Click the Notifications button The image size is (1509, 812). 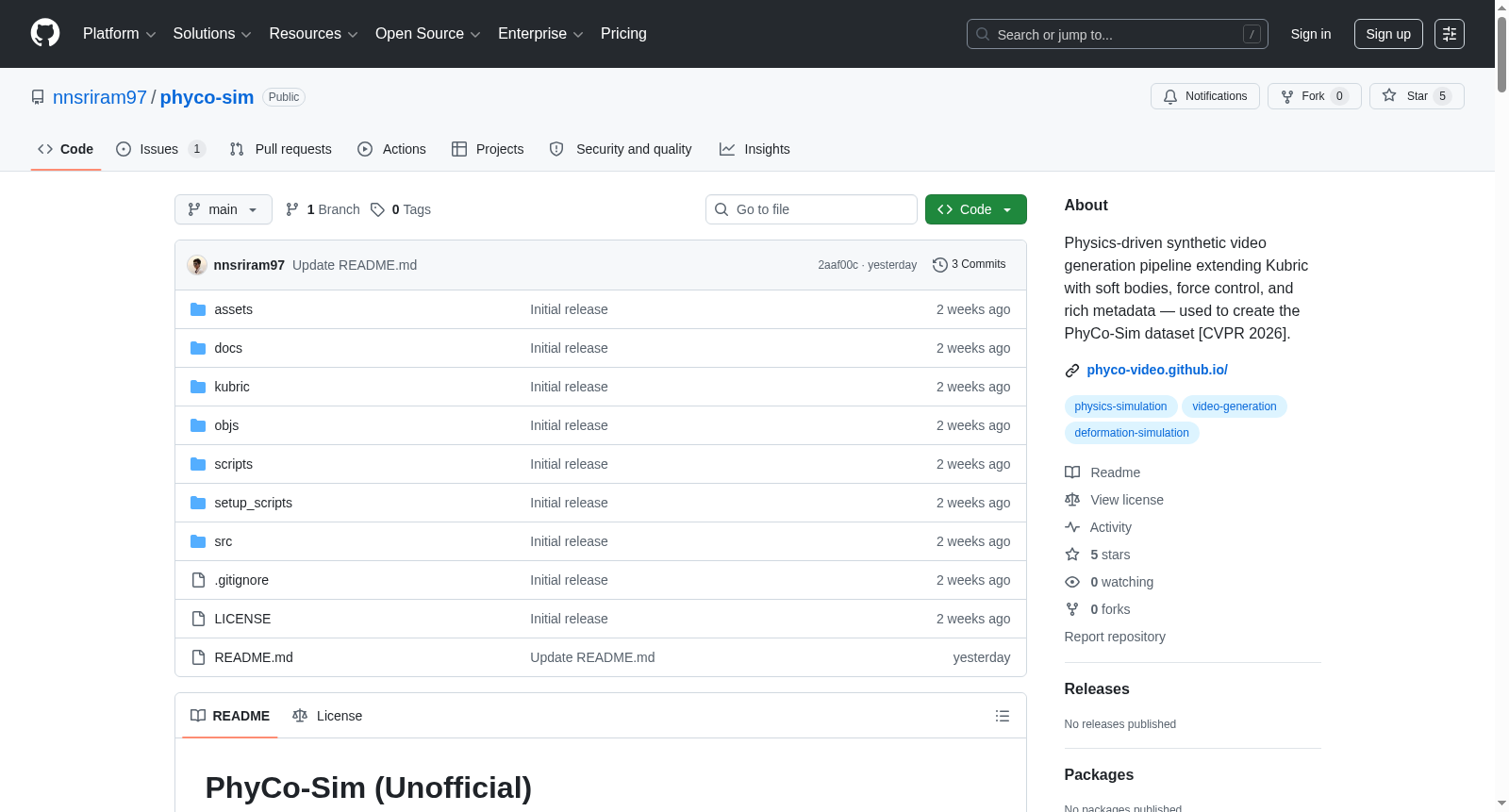tap(1205, 96)
